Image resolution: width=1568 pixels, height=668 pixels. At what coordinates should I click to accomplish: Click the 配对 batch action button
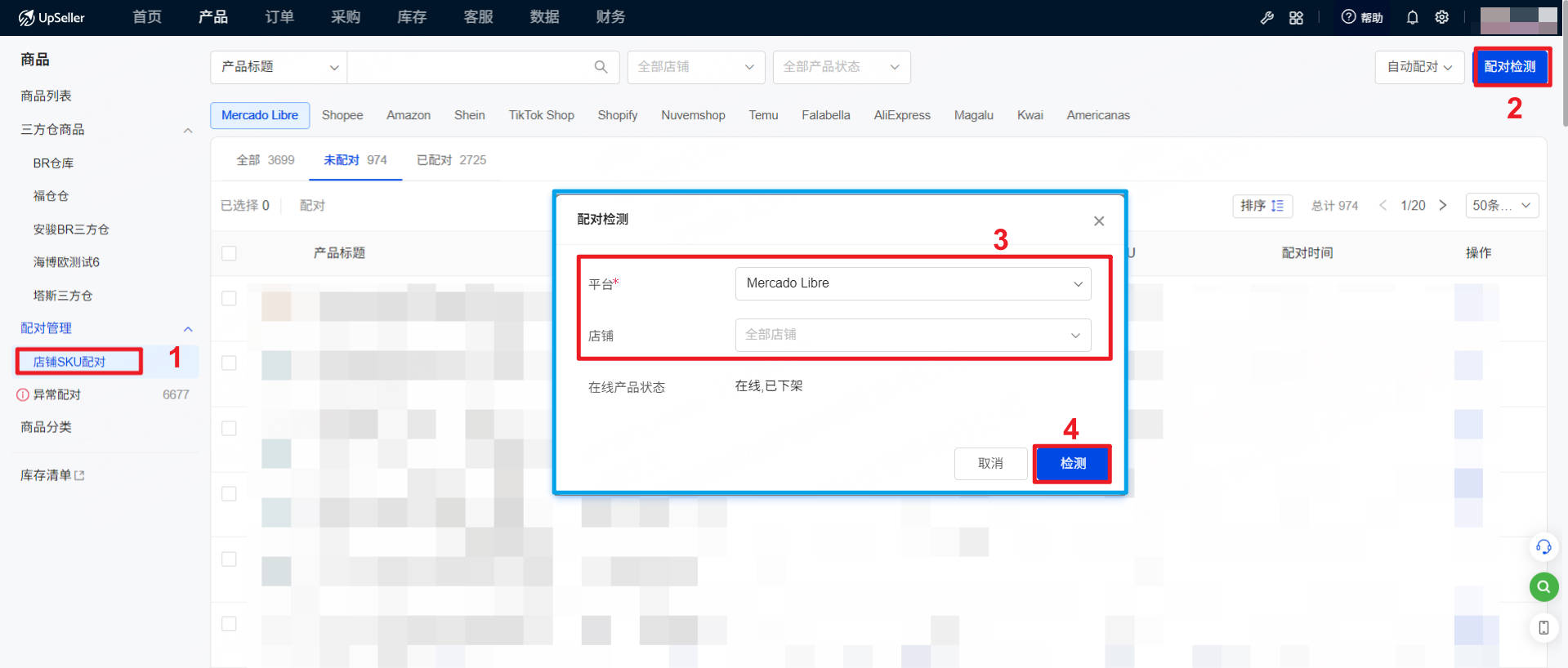point(312,206)
